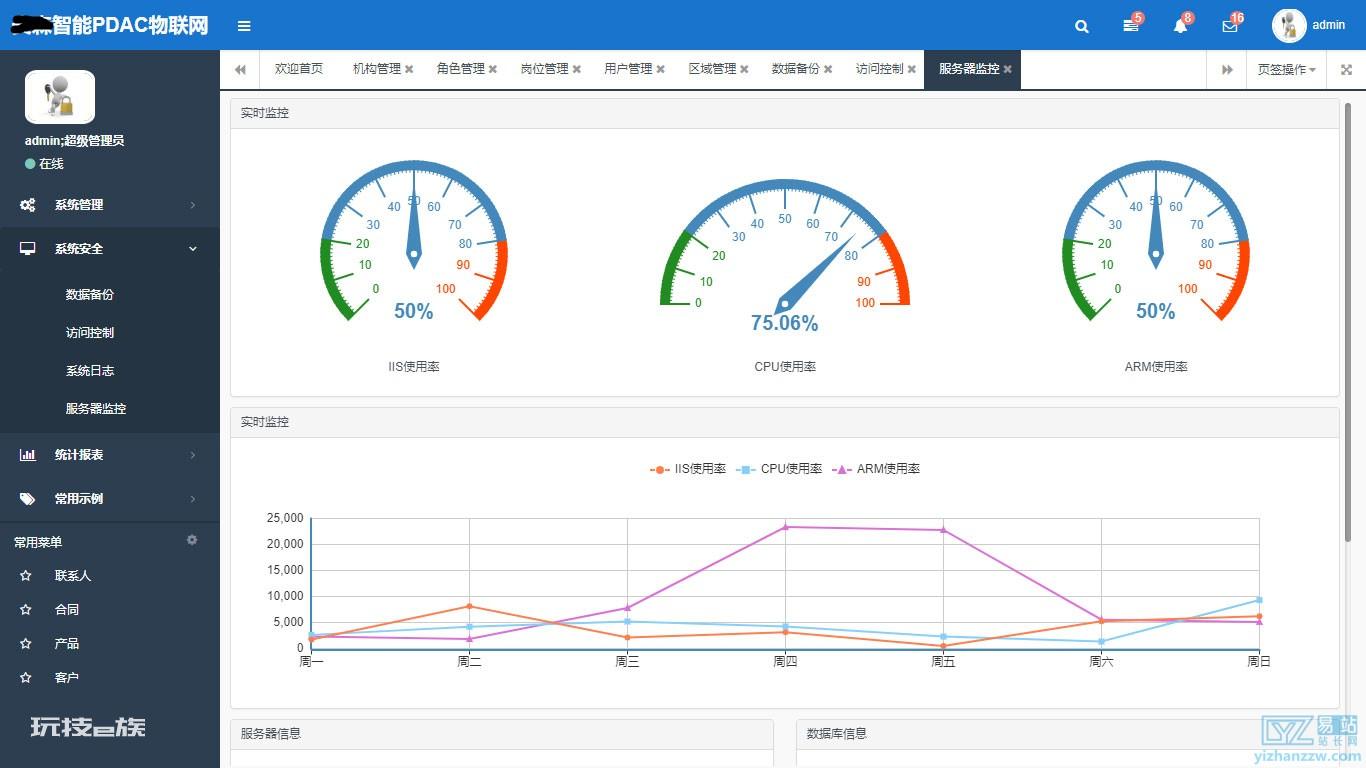Image resolution: width=1366 pixels, height=768 pixels.
Task: Click the ARM line peak point at 周四
Action: [x=785, y=527]
